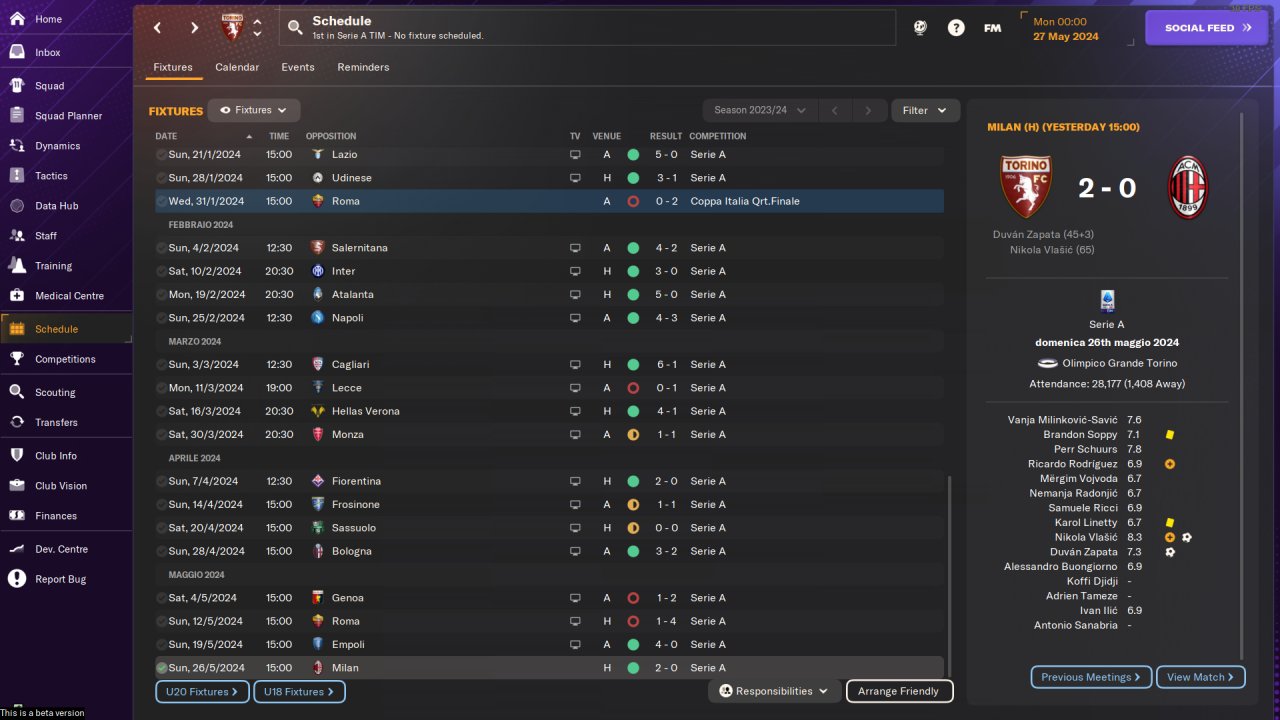This screenshot has height=720, width=1280.
Task: Open Tactics from the sidebar
Action: [x=51, y=176]
